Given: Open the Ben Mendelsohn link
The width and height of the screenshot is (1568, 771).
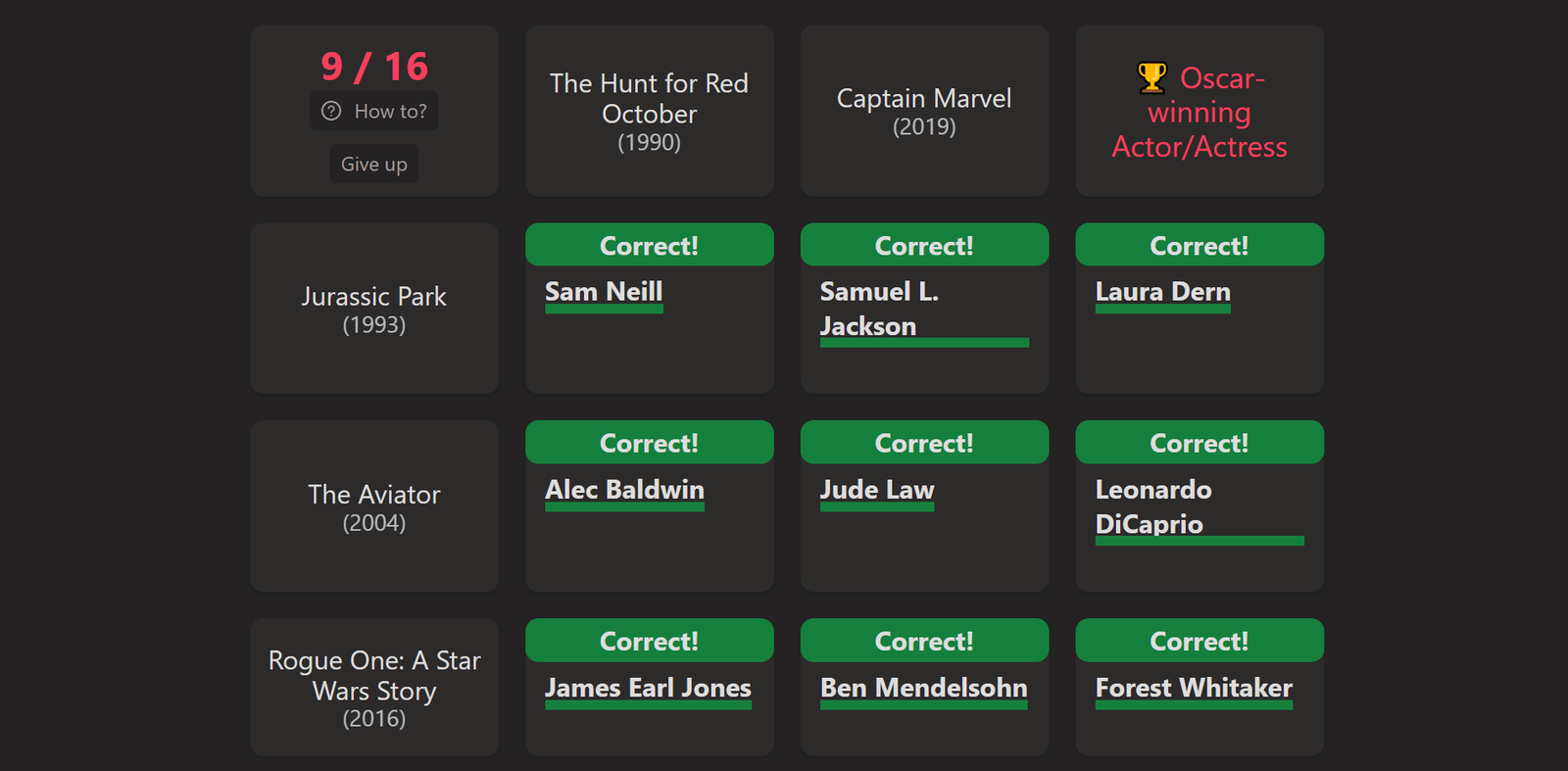Looking at the screenshot, I should click(x=924, y=688).
